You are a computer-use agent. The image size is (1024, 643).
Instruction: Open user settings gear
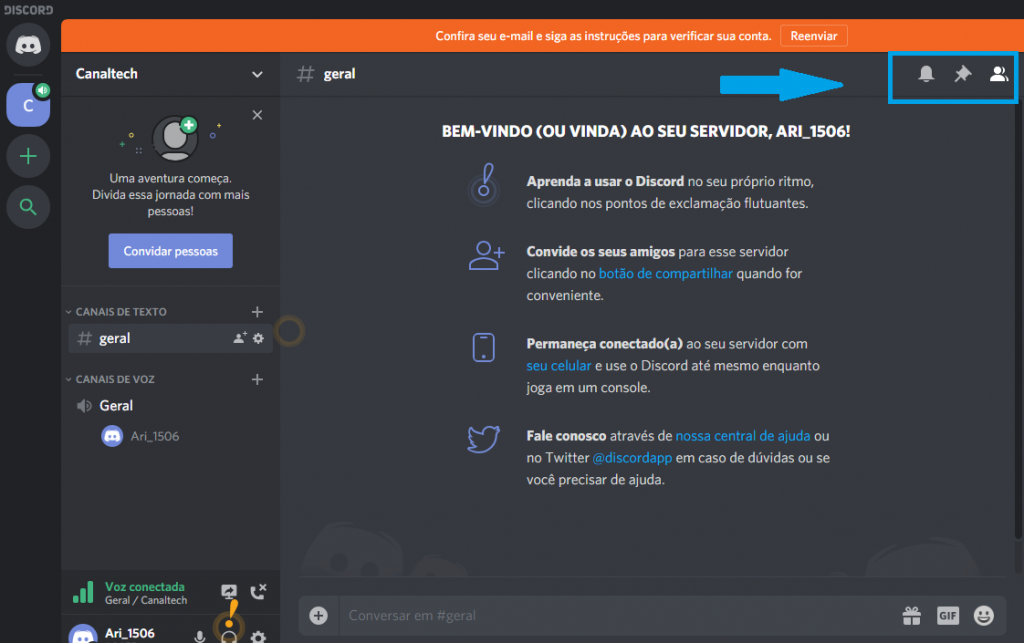[x=259, y=636]
